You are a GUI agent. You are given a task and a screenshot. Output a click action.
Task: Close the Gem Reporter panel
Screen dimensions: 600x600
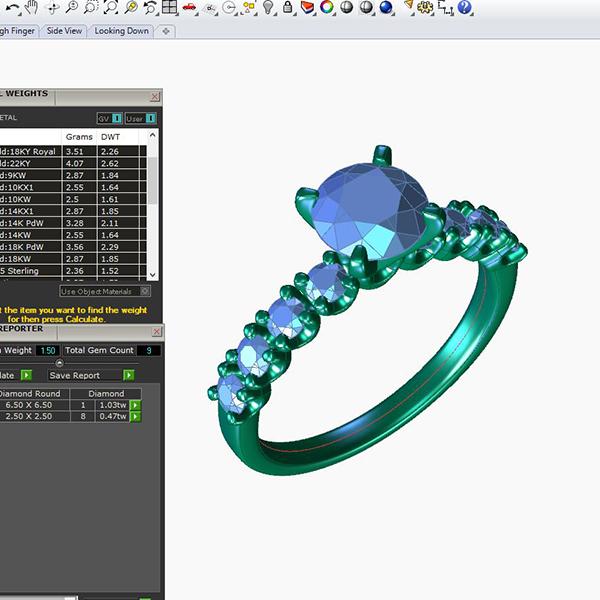157,331
